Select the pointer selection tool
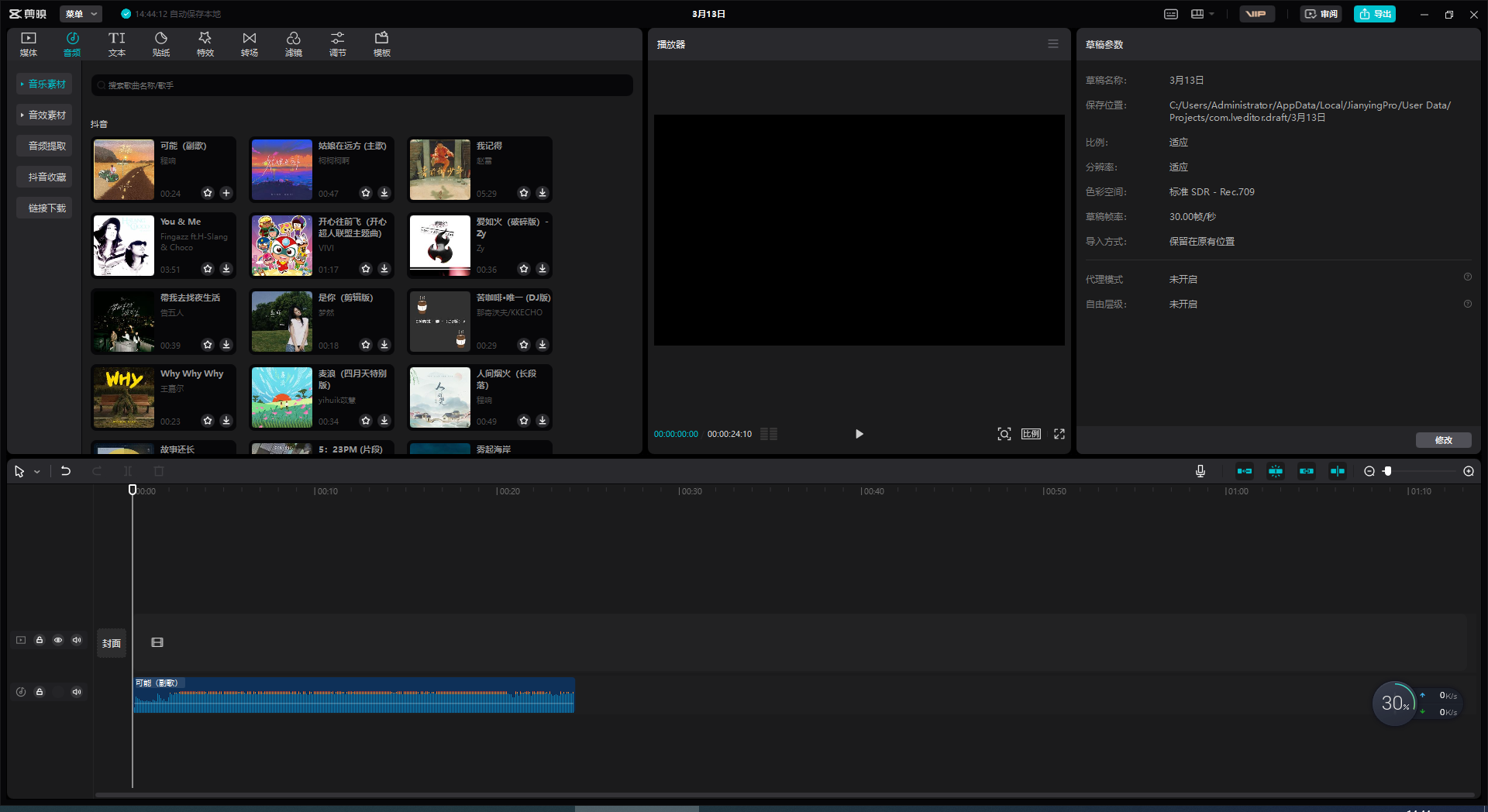This screenshot has height=812, width=1488. [19, 471]
